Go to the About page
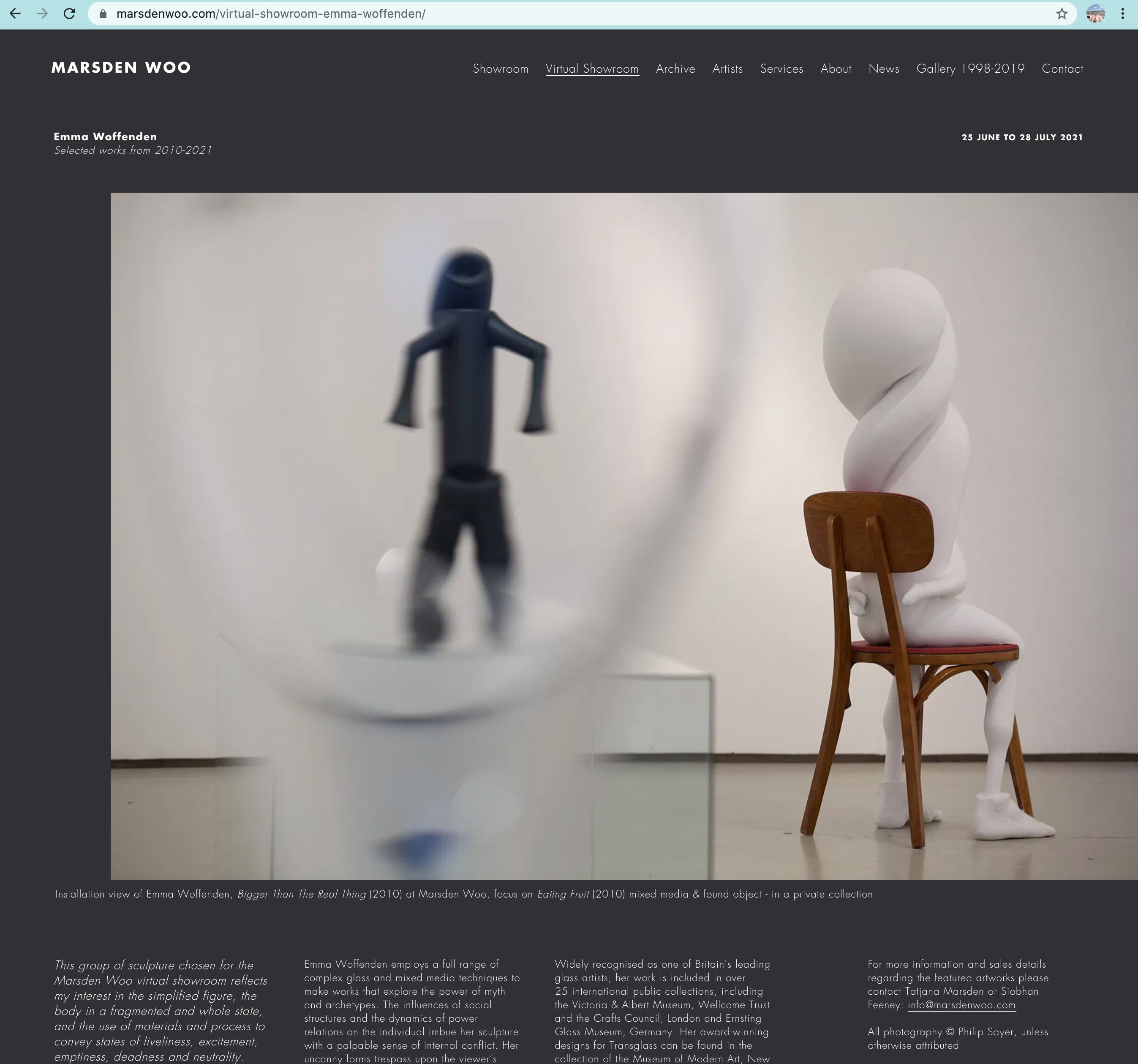This screenshot has width=1138, height=1064. [836, 69]
